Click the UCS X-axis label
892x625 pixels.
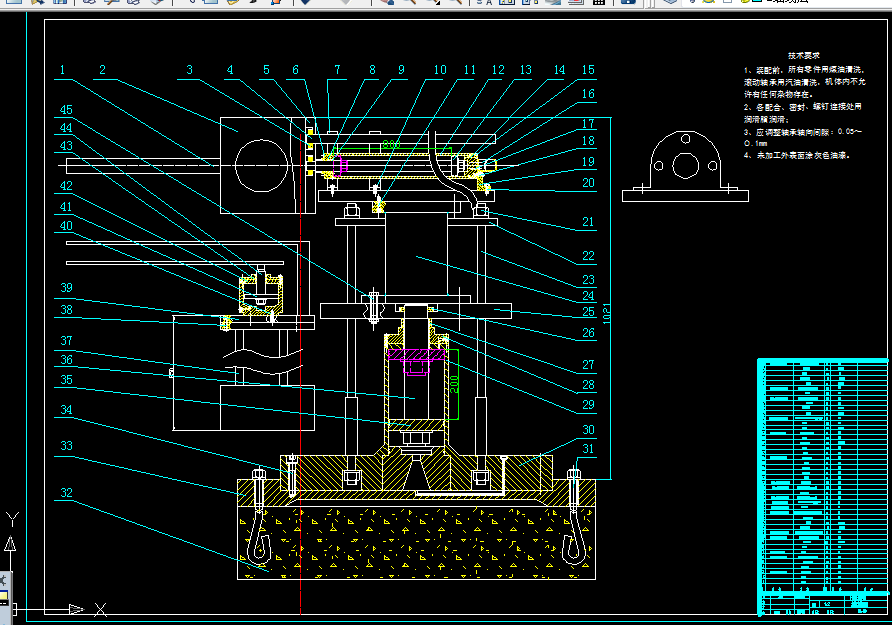point(100,608)
